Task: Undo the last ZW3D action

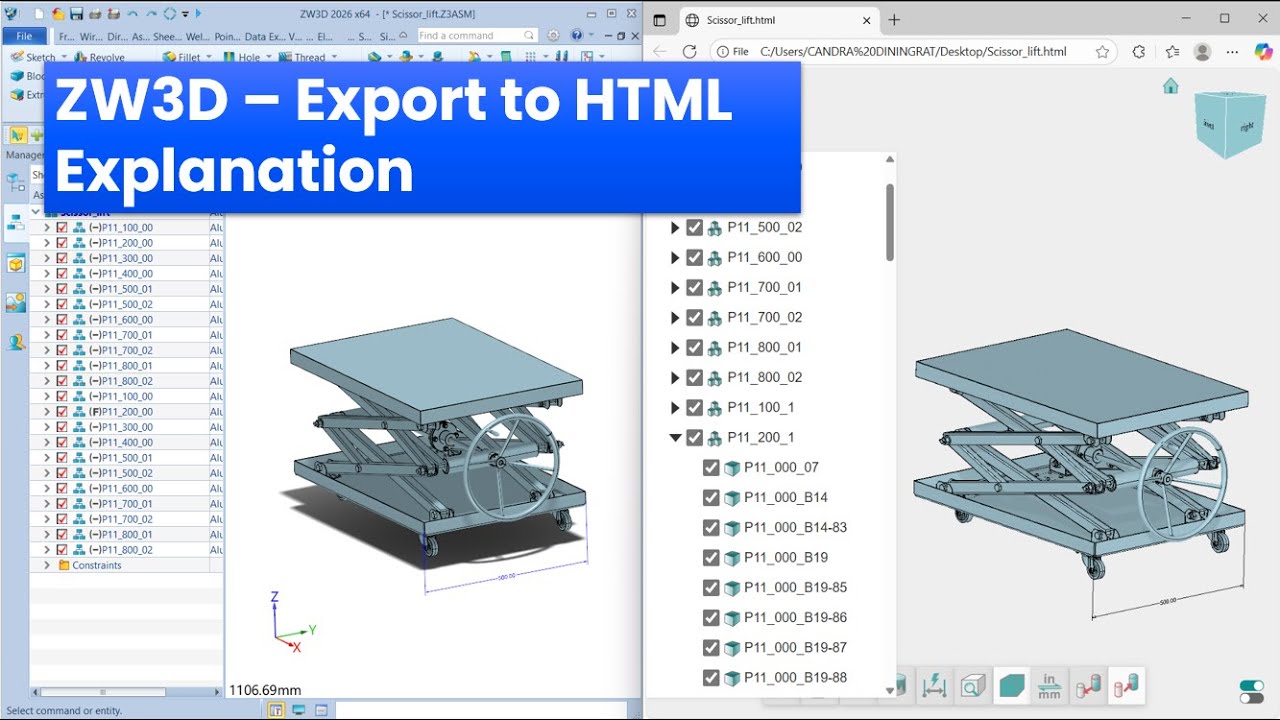Action: click(133, 14)
